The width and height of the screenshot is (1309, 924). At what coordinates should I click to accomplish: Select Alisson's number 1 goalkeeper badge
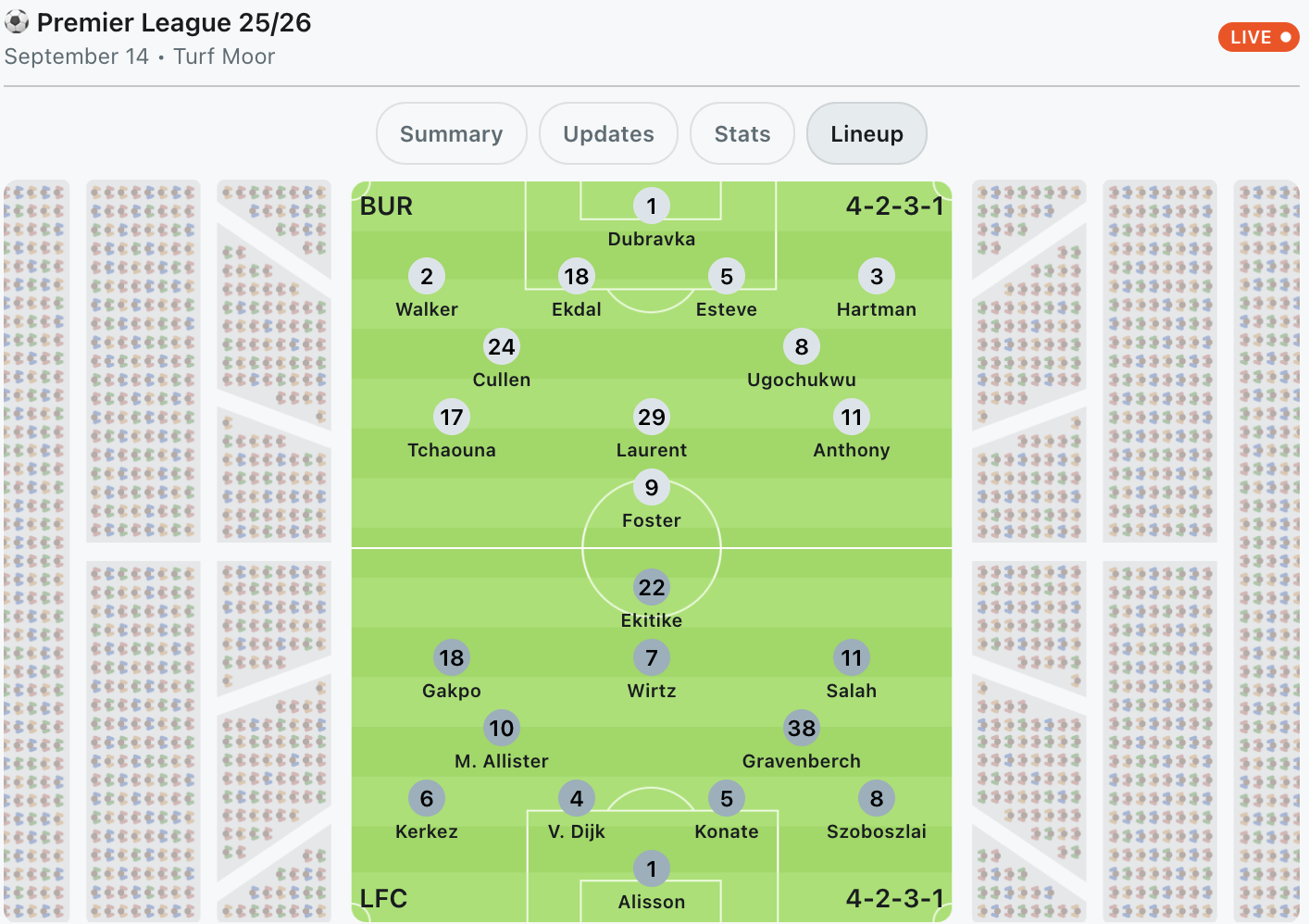652,868
